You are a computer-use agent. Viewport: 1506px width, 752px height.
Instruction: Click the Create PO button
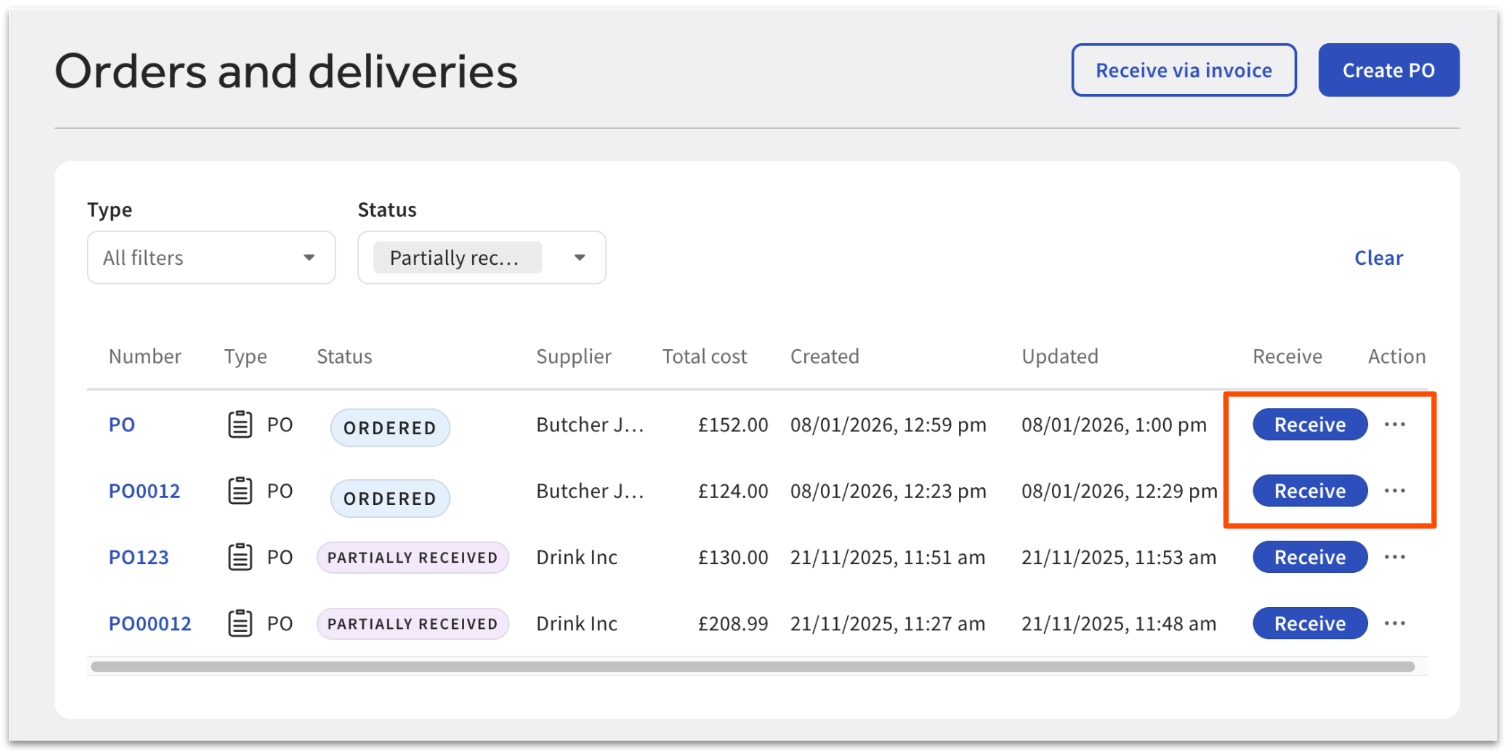click(1388, 70)
